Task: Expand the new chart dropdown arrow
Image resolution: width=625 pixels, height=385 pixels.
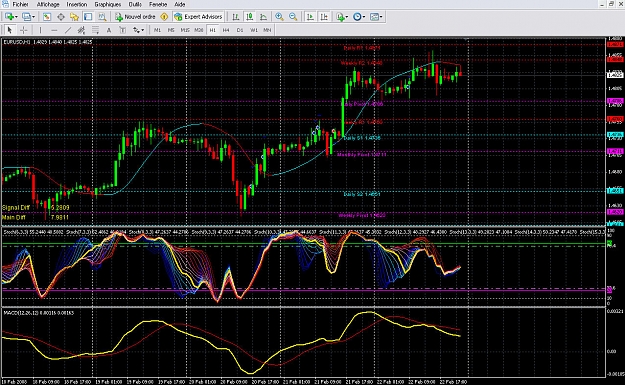Action: point(17,17)
